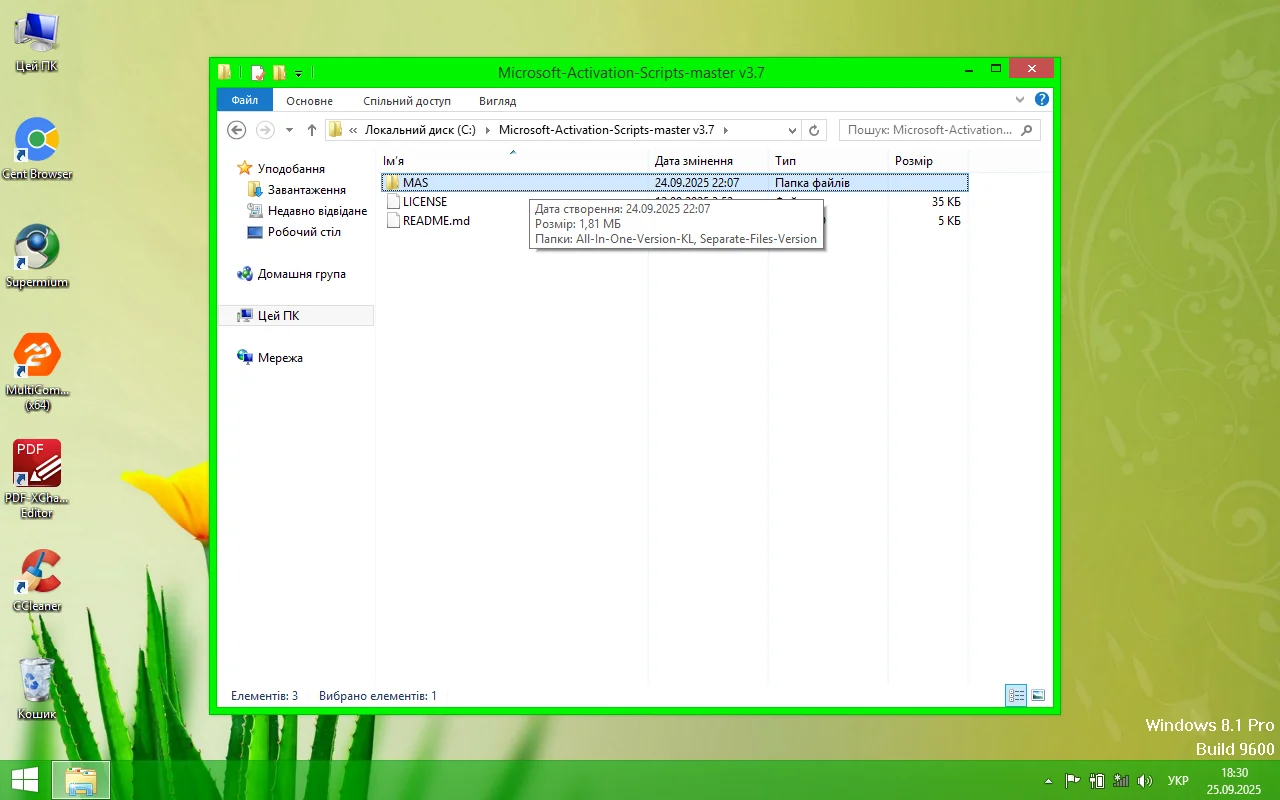Refresh the current folder view
1280x800 pixels.
814,130
